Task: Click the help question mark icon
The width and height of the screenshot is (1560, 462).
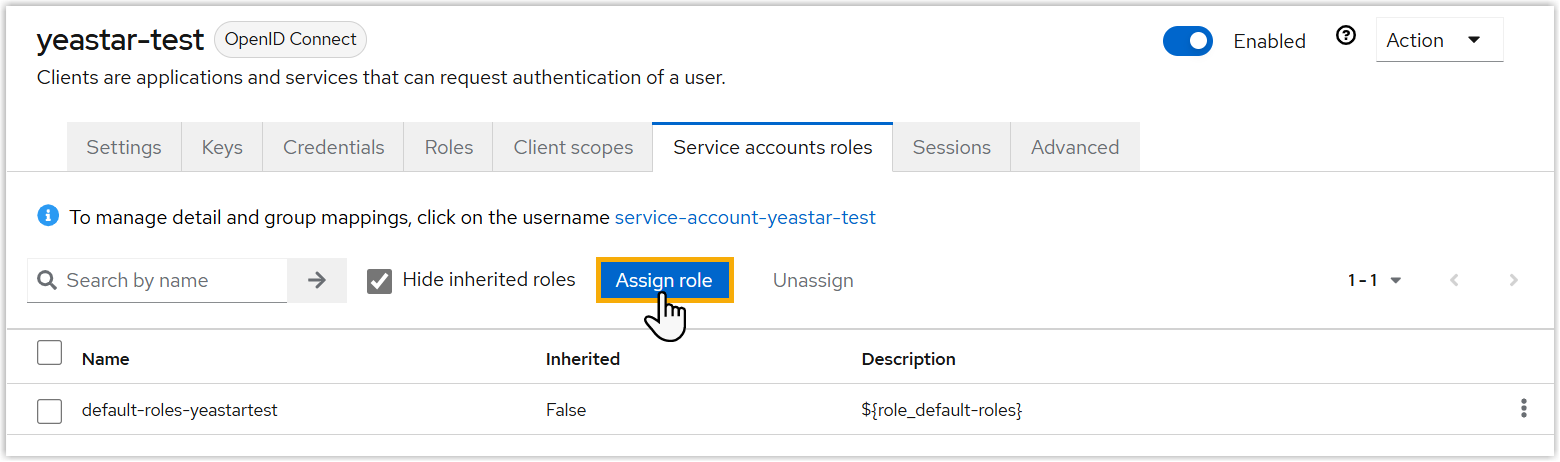Action: 1346,36
